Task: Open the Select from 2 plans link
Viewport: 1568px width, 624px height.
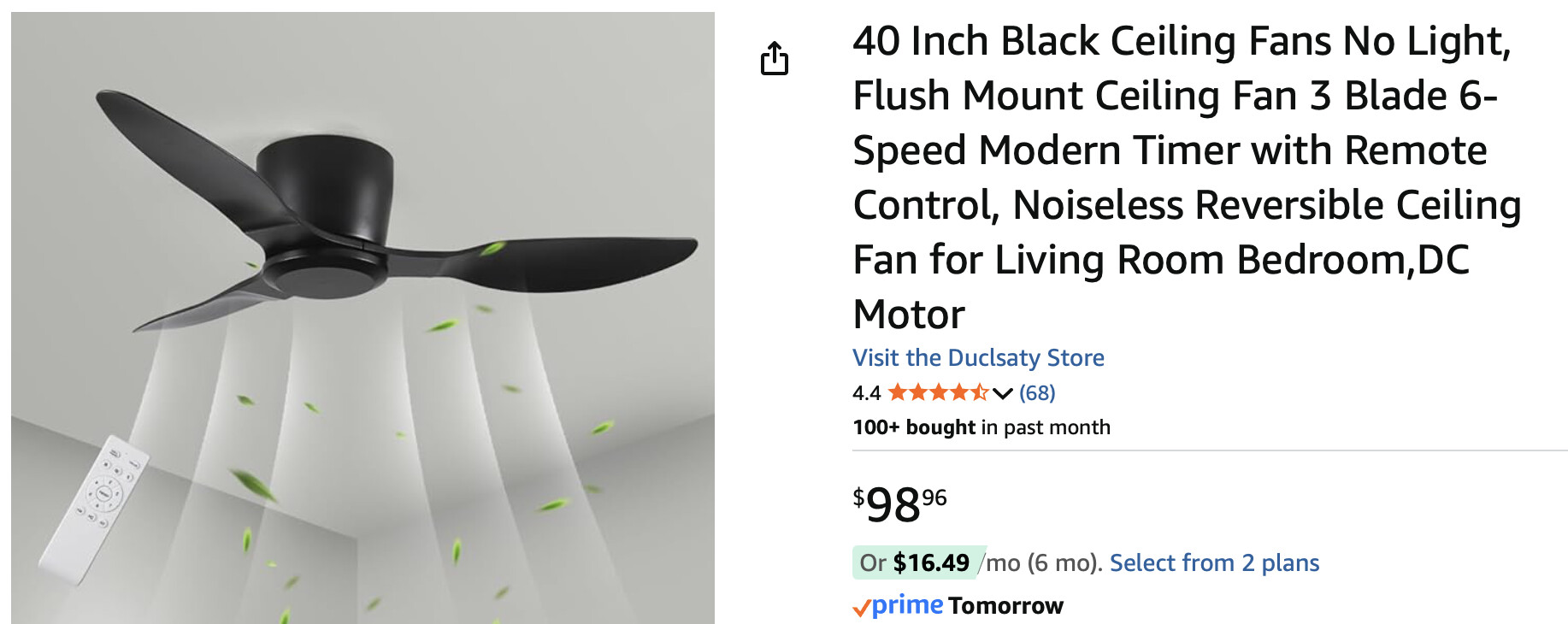Action: (x=1214, y=562)
